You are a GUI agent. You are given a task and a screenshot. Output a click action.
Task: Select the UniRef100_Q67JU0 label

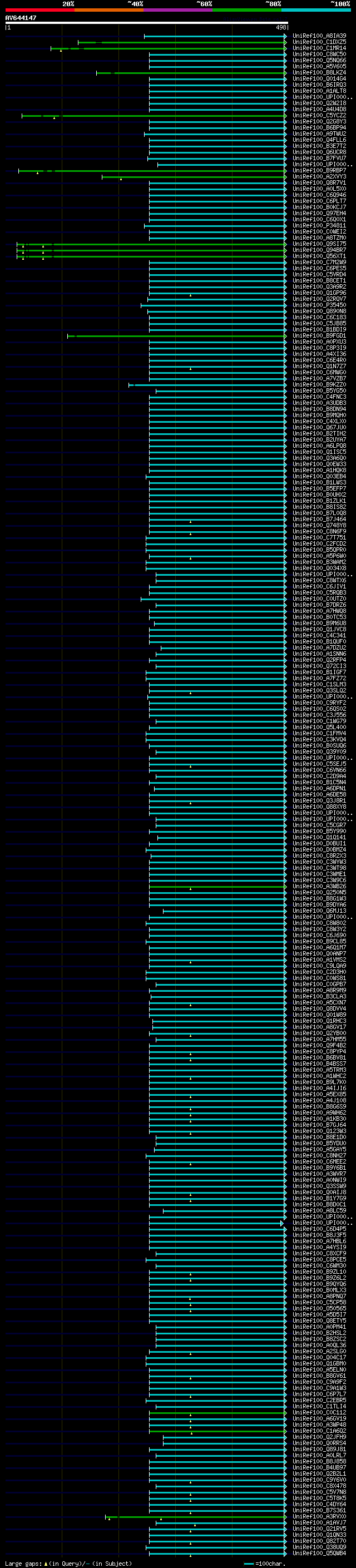pos(319,427)
